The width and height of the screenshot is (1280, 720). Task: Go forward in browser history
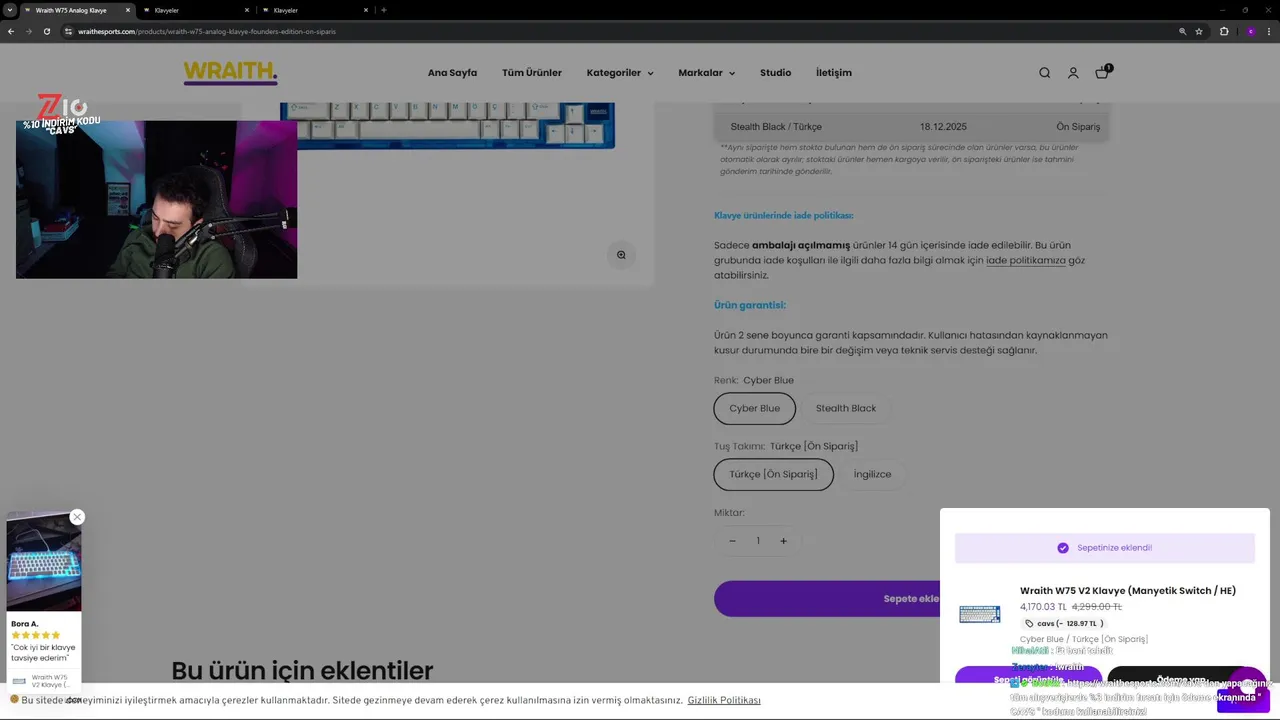click(27, 31)
